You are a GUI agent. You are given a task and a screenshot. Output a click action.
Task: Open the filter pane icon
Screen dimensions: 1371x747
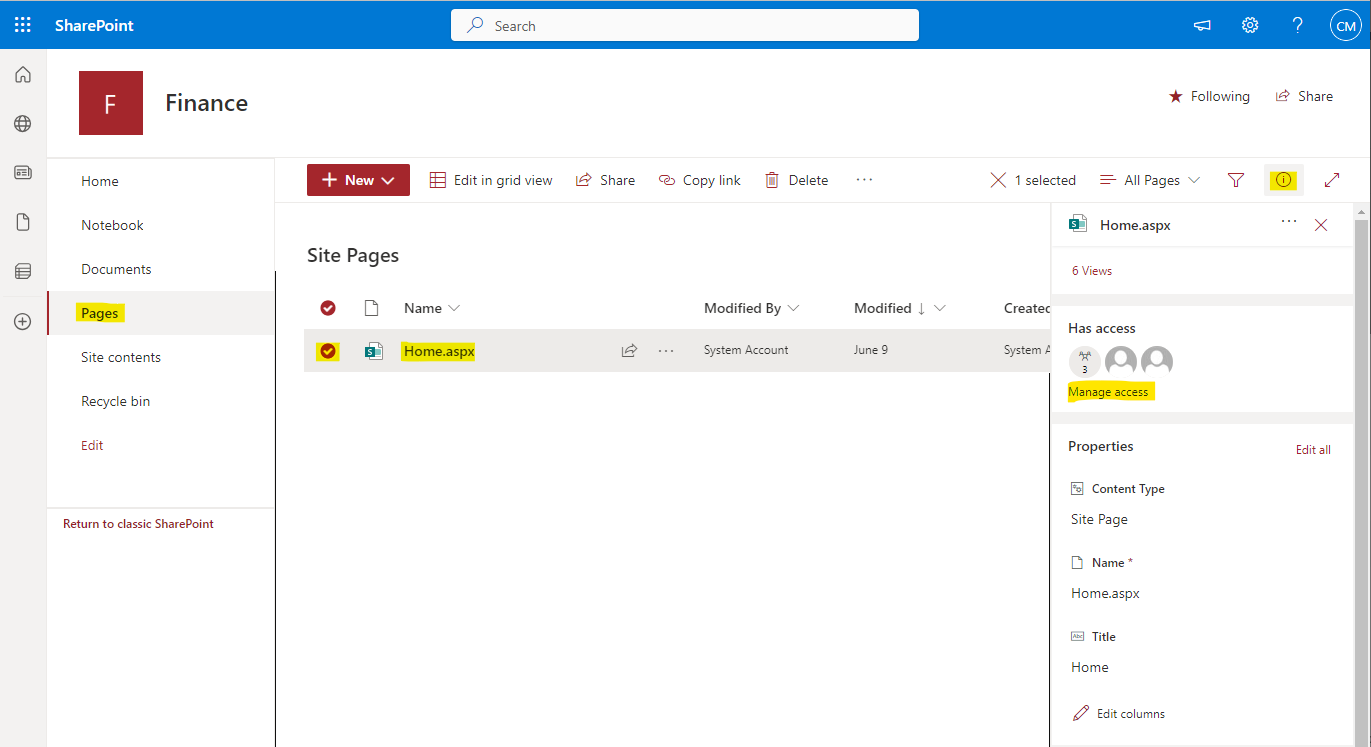(1236, 179)
